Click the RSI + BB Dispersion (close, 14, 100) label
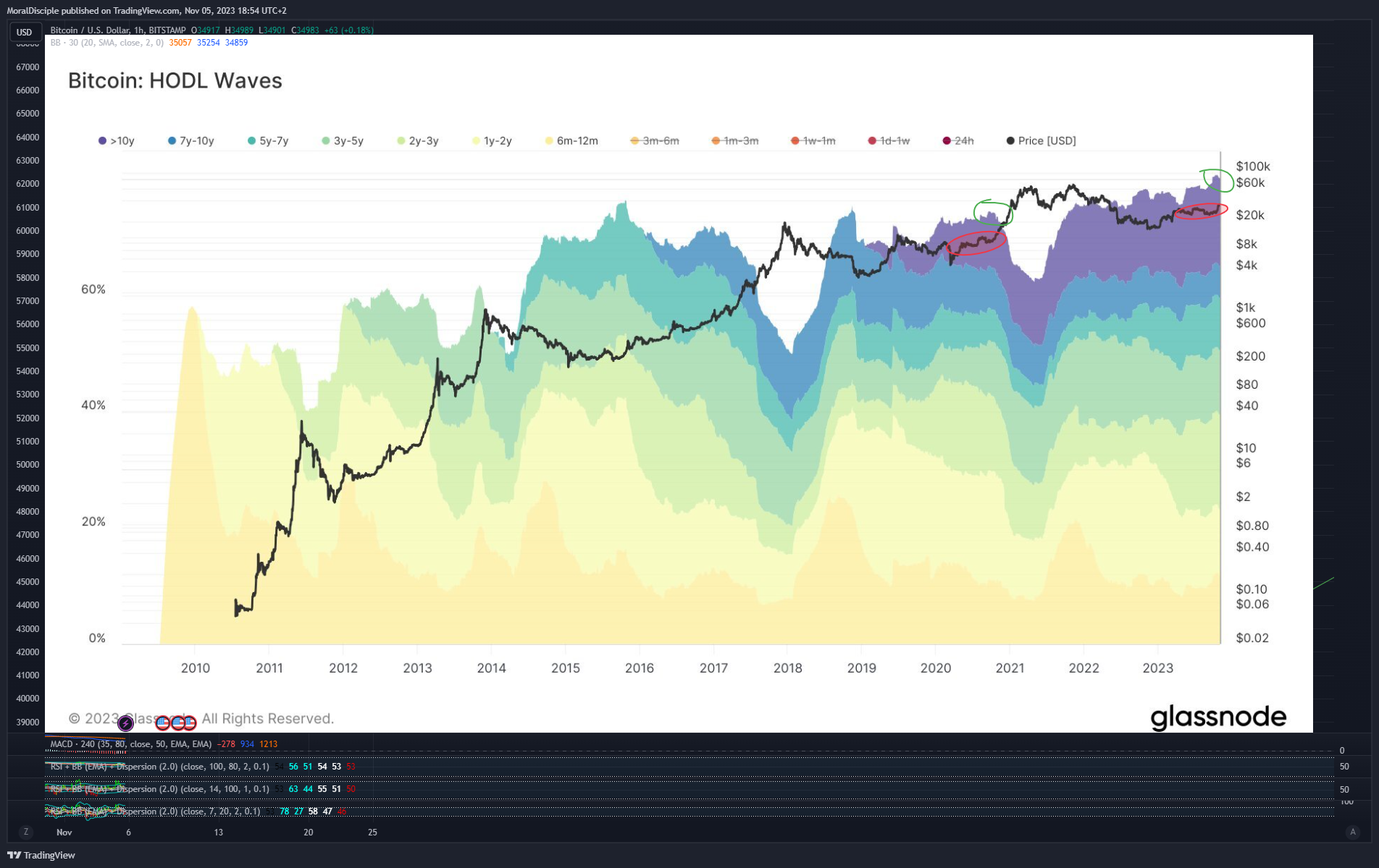1379x868 pixels. click(159, 789)
